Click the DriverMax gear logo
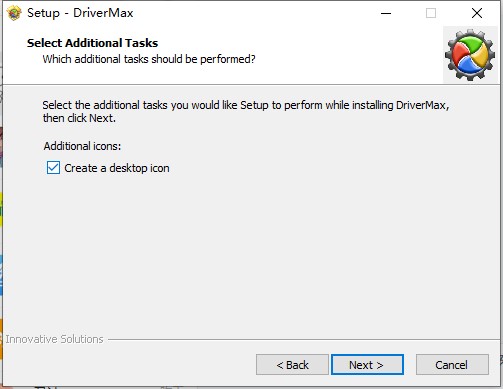Viewport: 503px width, 389px height. 470,55
